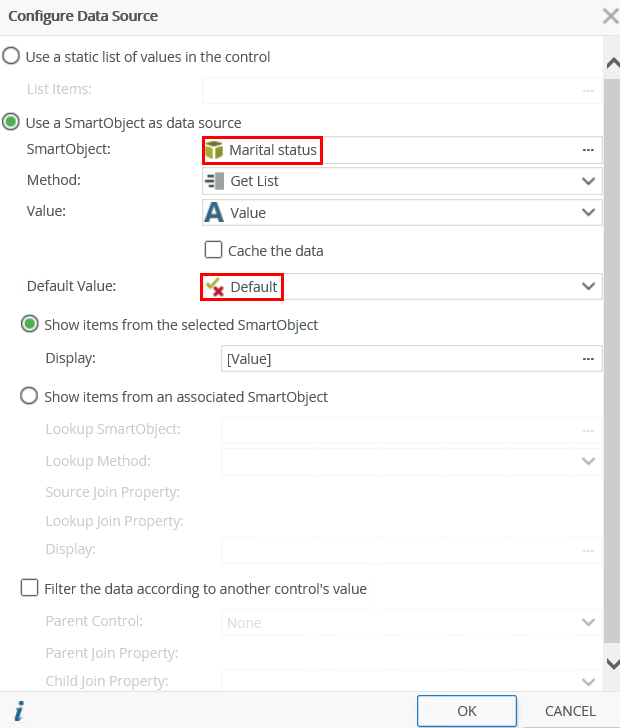Expand the Default Value dropdown
The image size is (620, 728).
[588, 287]
